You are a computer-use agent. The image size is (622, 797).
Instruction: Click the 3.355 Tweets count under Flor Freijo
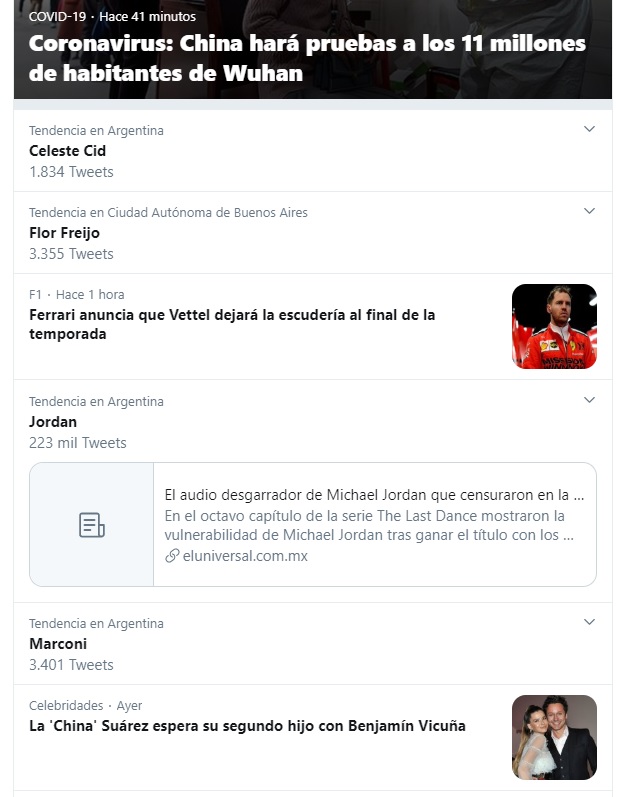[x=71, y=254]
